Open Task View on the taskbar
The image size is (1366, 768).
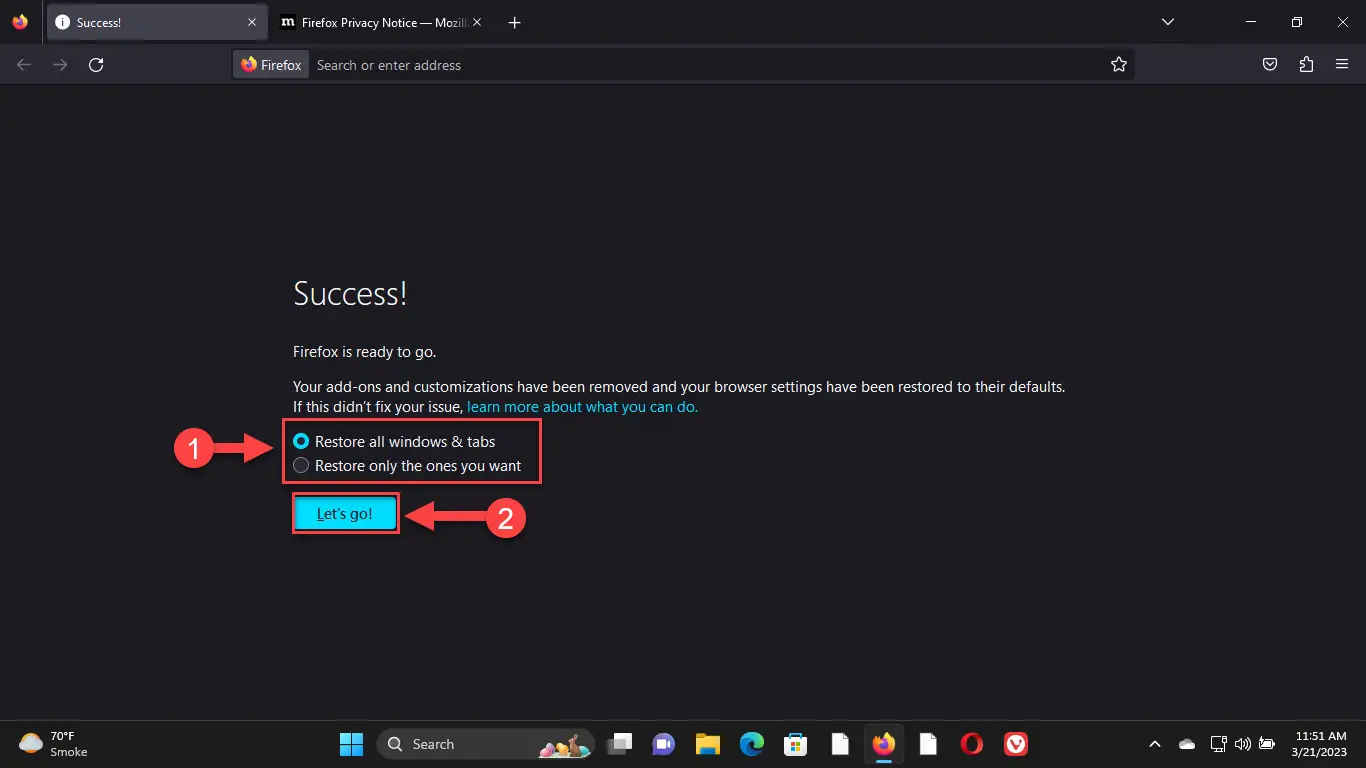click(x=622, y=744)
